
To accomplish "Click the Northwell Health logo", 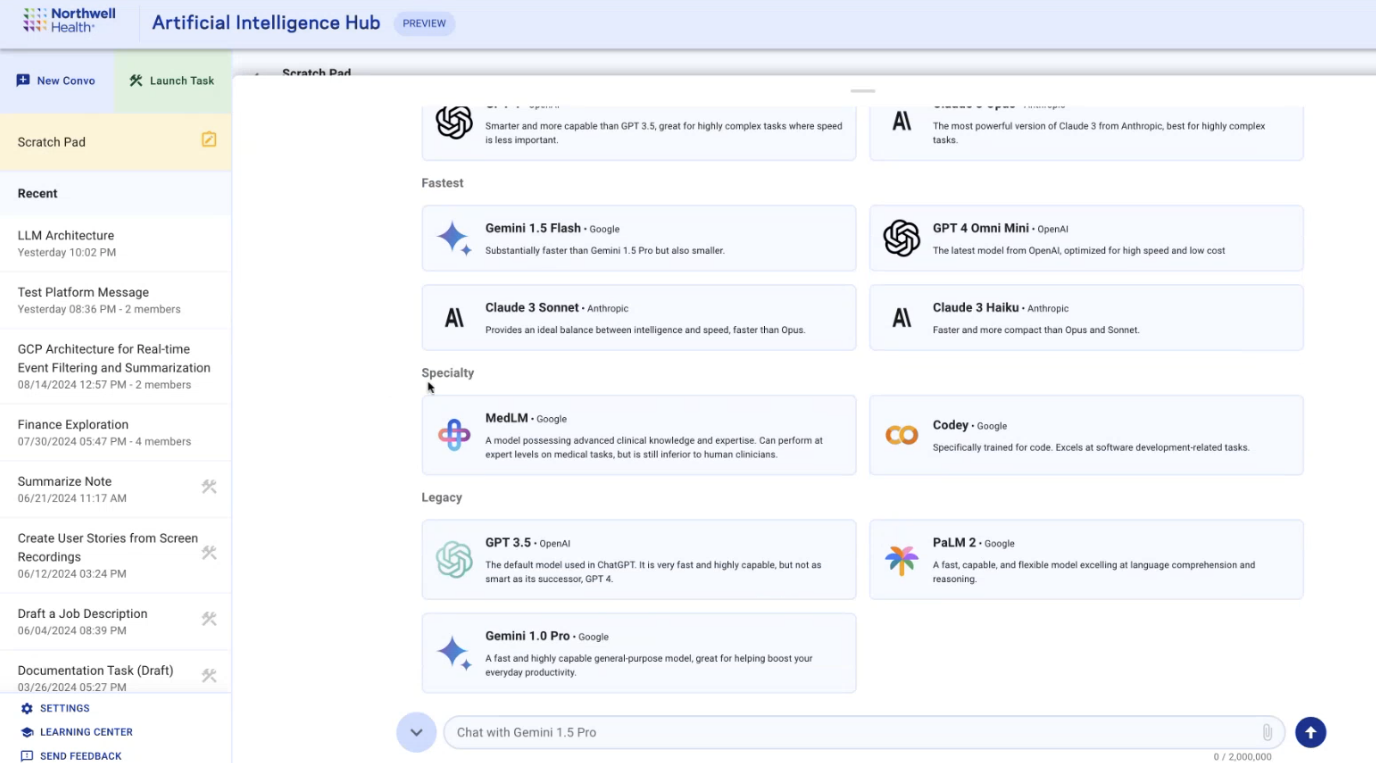I will click(x=69, y=20).
